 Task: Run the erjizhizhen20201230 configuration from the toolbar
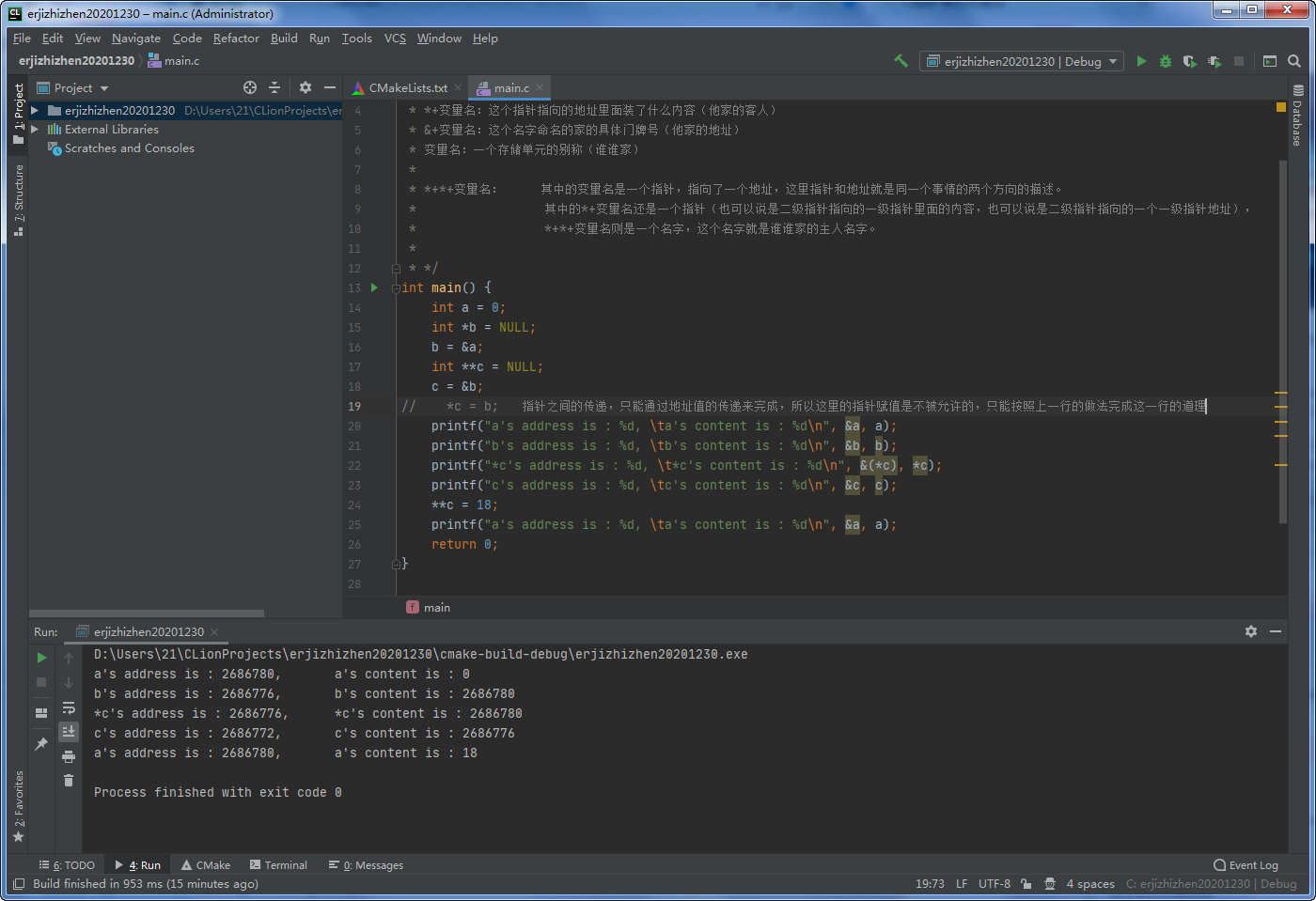pos(1141,61)
